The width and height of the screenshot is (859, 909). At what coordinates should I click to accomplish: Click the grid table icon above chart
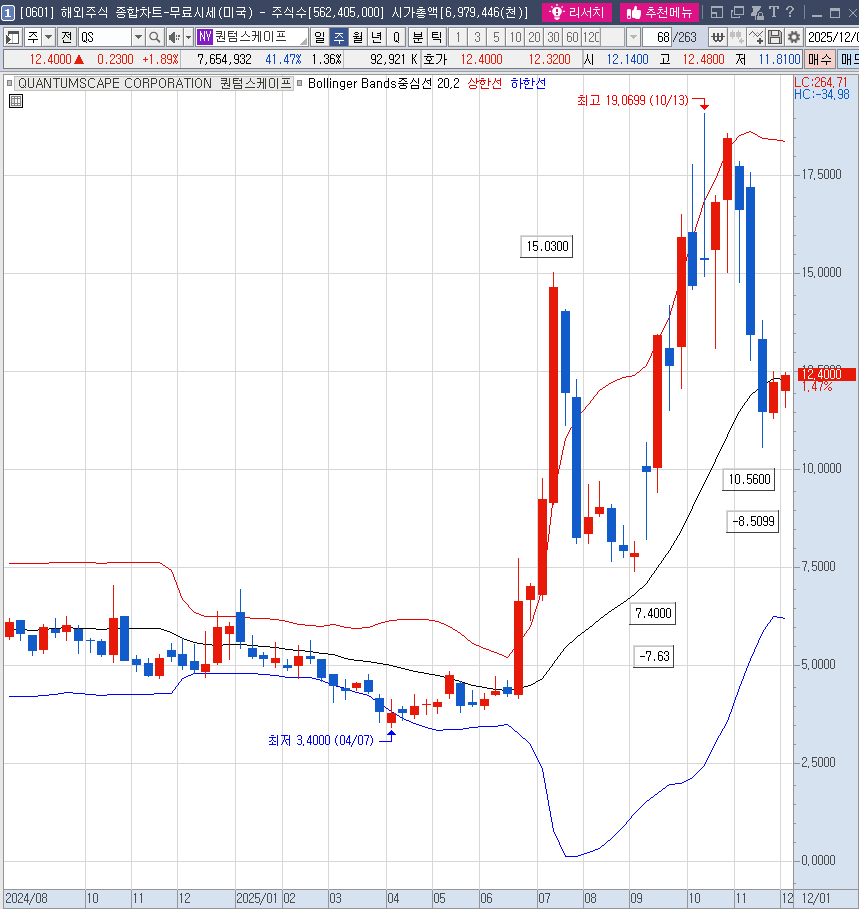coord(16,101)
